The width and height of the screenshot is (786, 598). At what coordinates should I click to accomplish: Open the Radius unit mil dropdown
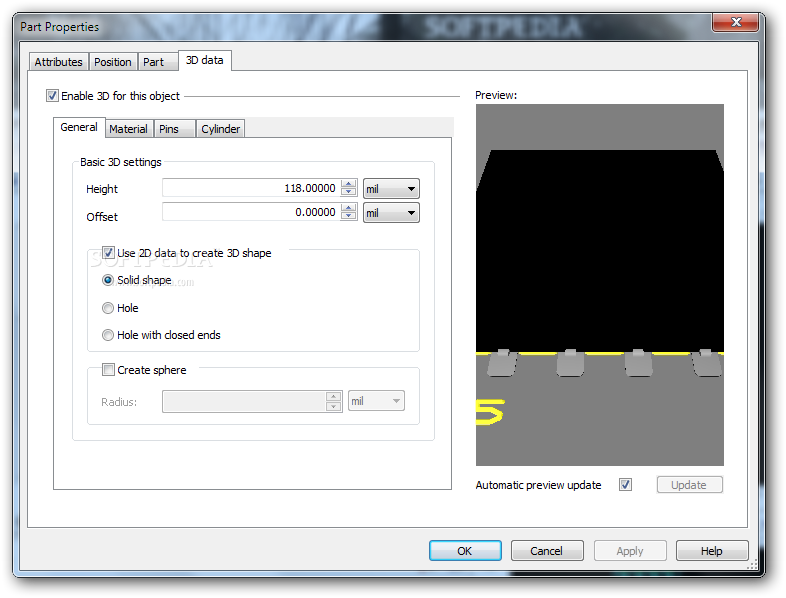coord(376,401)
